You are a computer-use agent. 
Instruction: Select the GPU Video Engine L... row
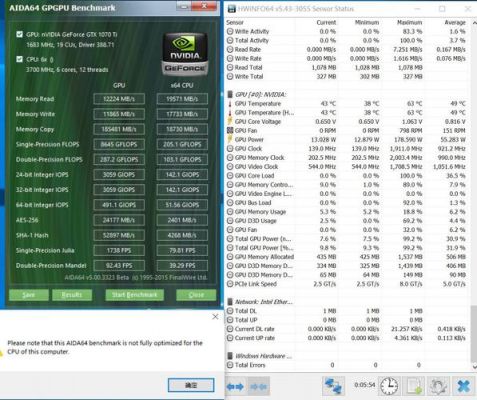pos(346,194)
